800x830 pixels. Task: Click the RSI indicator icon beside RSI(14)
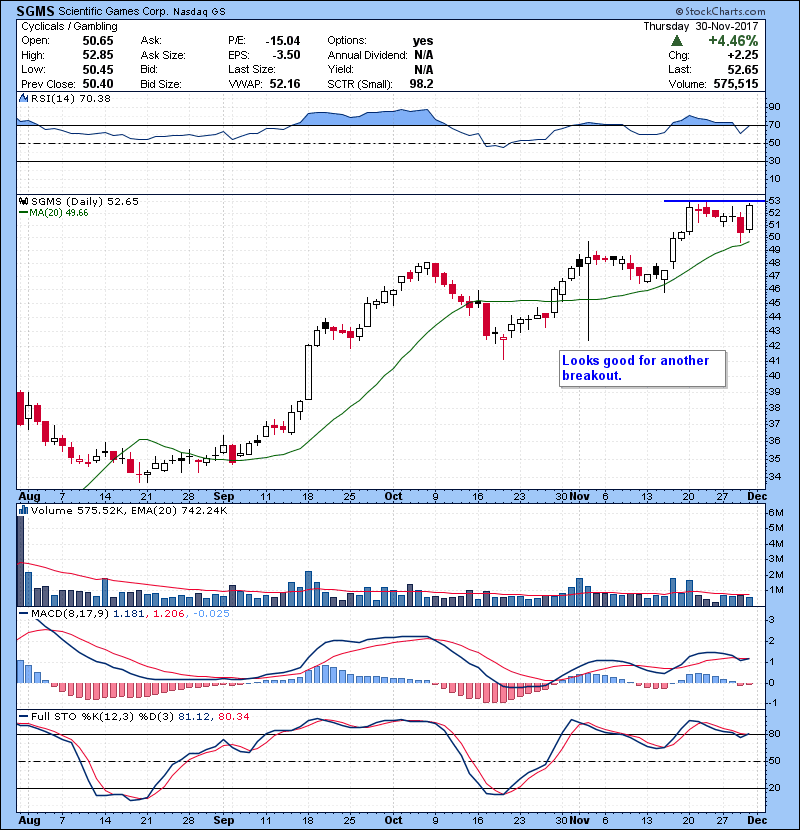coord(23,98)
